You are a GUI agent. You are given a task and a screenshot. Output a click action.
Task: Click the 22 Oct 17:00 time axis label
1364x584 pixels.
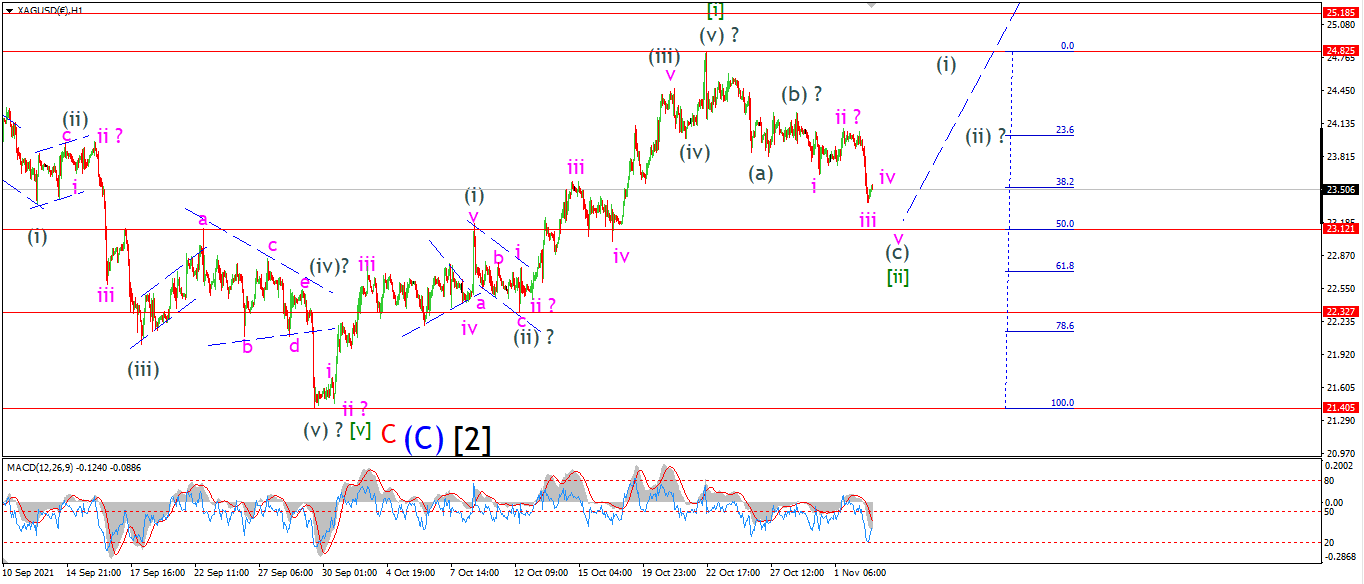(733, 573)
